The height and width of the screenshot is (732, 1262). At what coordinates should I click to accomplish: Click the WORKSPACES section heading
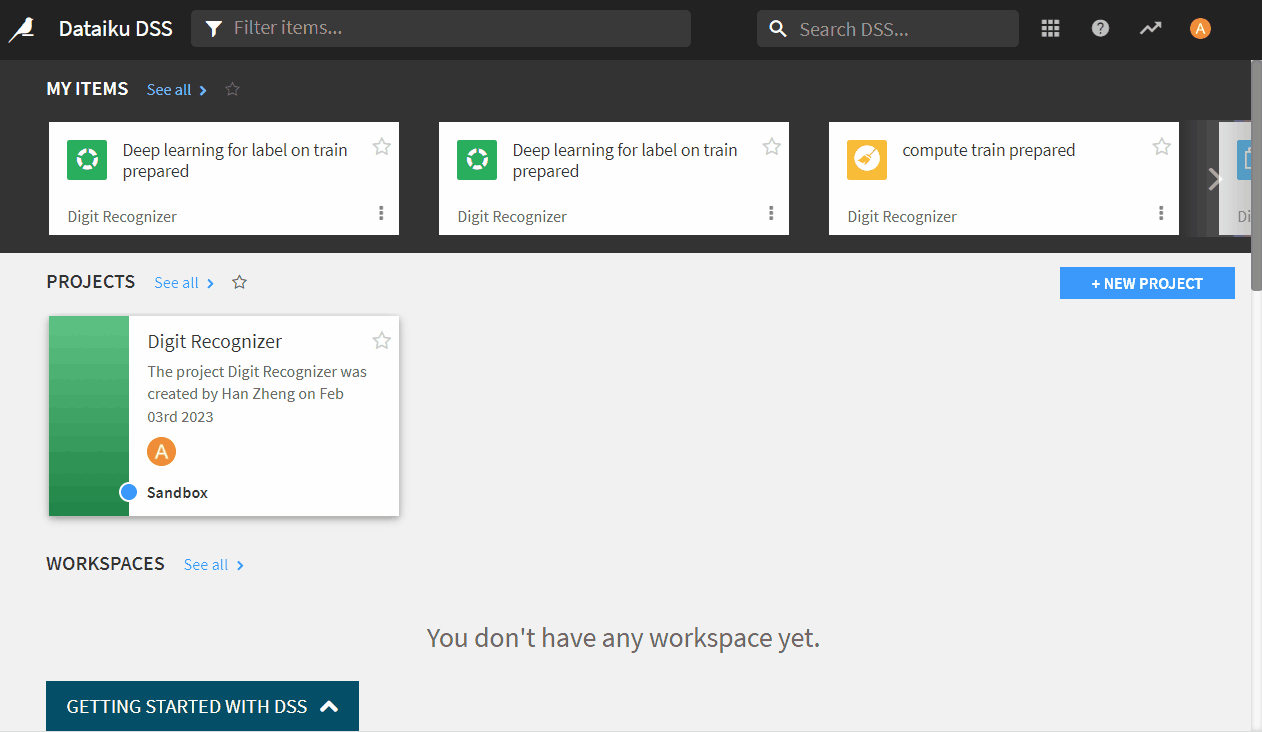pyautogui.click(x=105, y=564)
